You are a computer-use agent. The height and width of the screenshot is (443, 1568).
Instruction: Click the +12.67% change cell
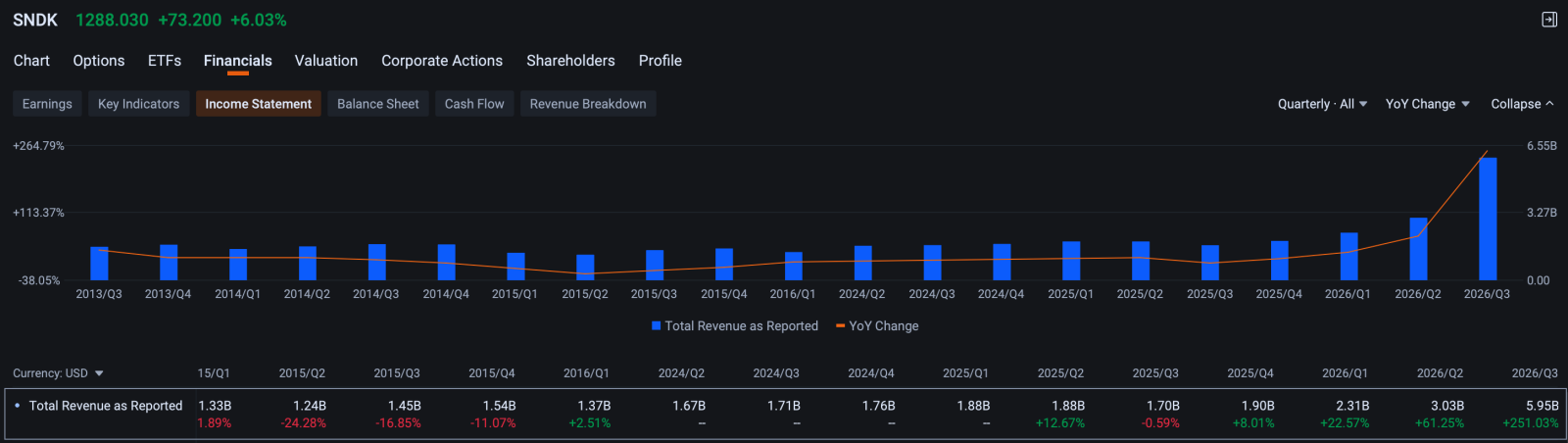1060,423
